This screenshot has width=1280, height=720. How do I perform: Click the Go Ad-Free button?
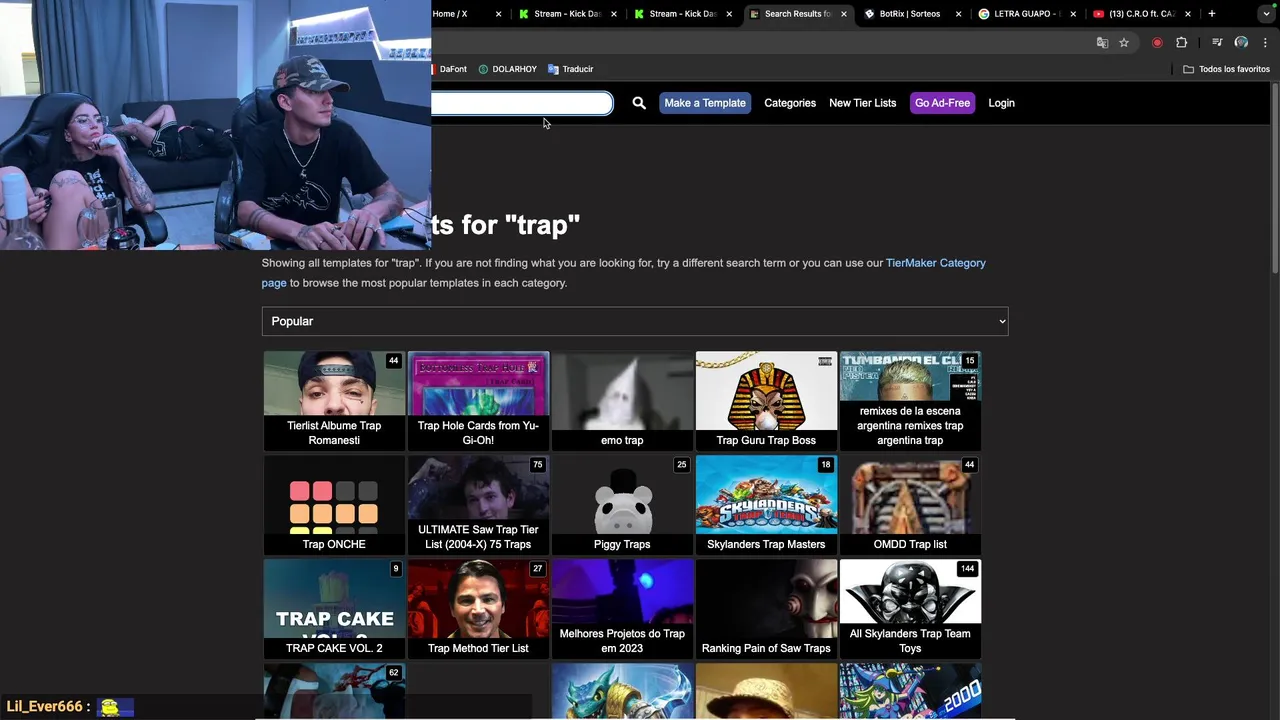[942, 103]
